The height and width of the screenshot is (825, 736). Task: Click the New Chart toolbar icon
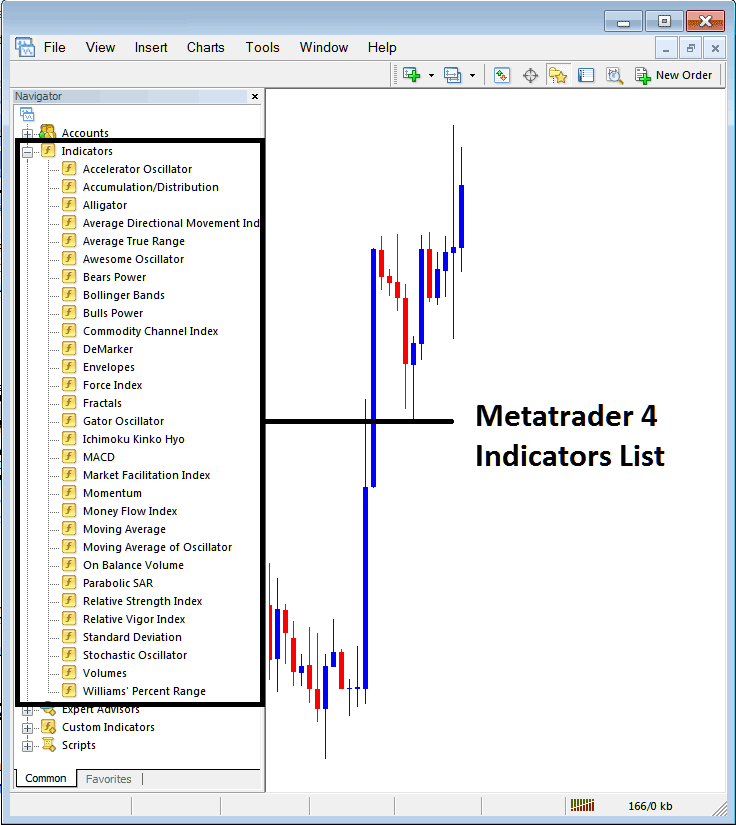coord(411,75)
